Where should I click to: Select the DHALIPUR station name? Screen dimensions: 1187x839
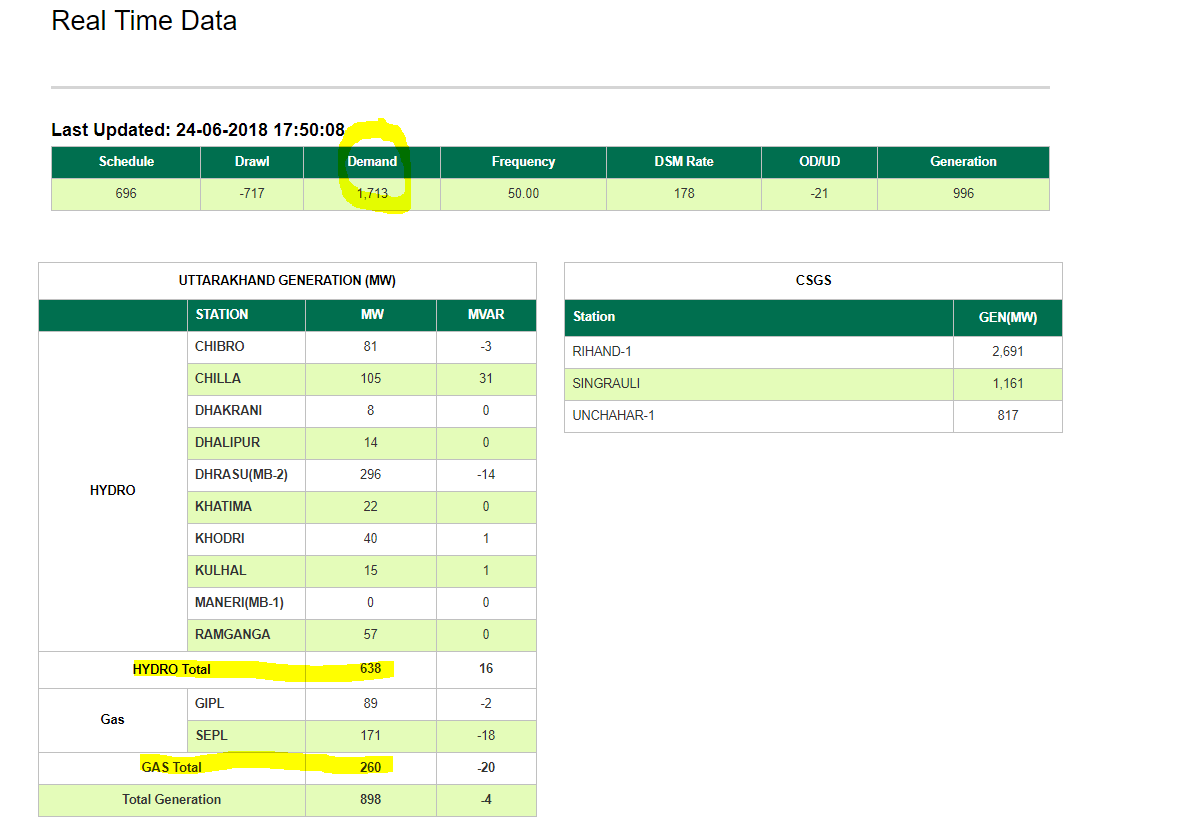[227, 442]
